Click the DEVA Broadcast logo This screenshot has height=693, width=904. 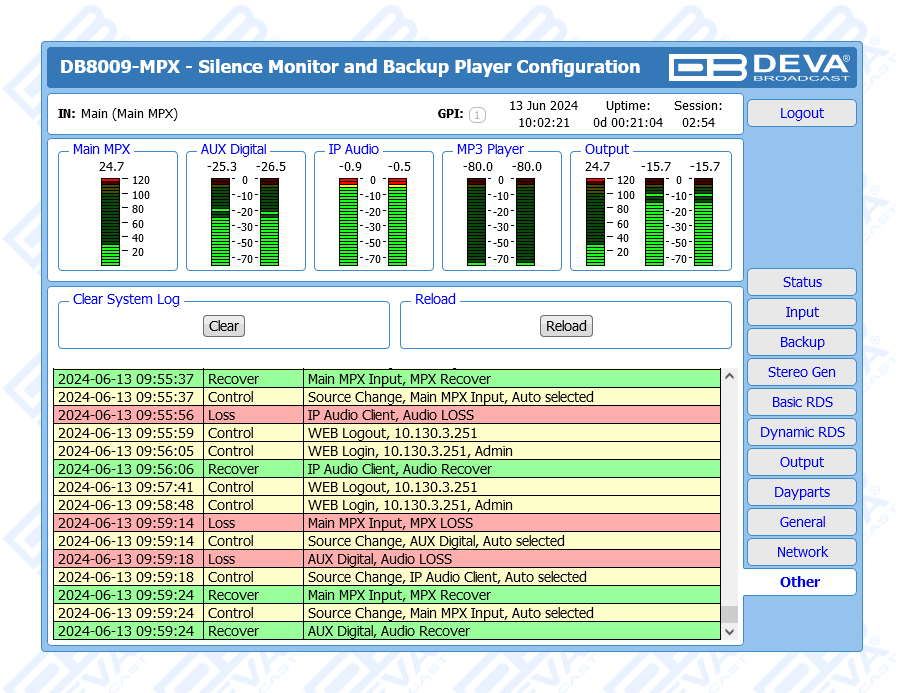[760, 67]
